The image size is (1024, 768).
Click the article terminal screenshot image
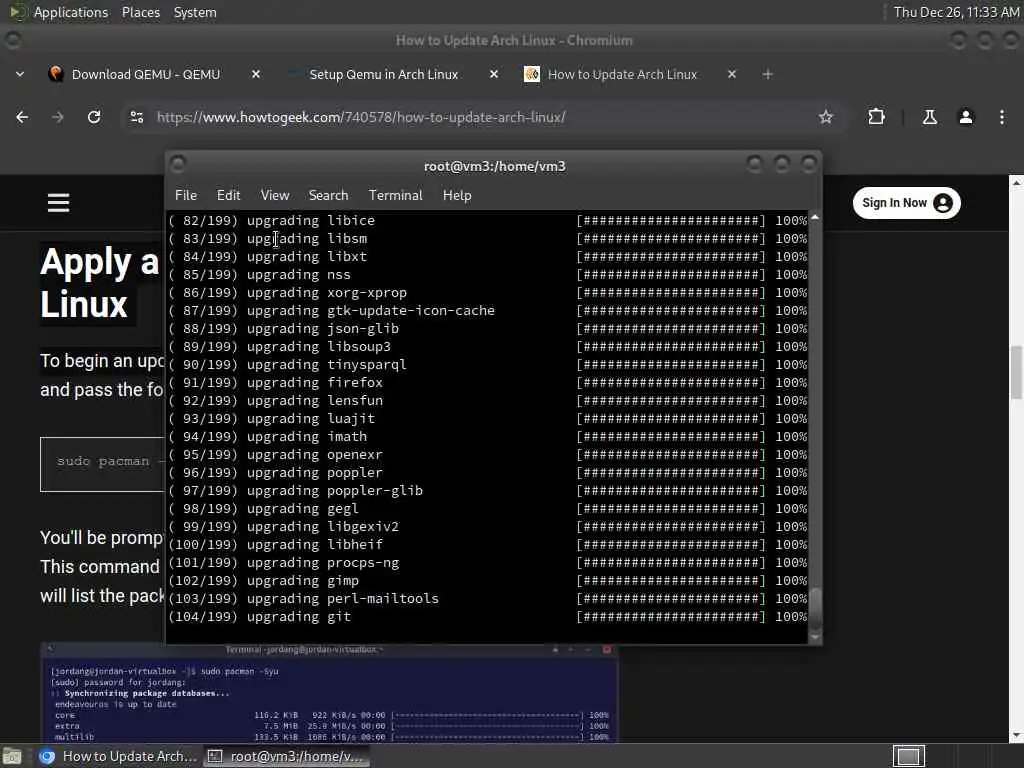[329, 693]
